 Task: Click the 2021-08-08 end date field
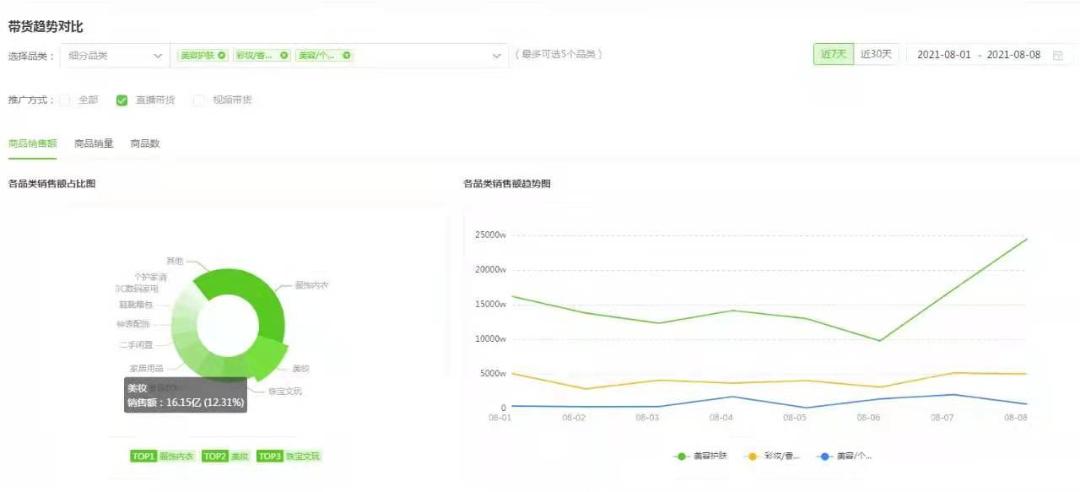click(1013, 55)
